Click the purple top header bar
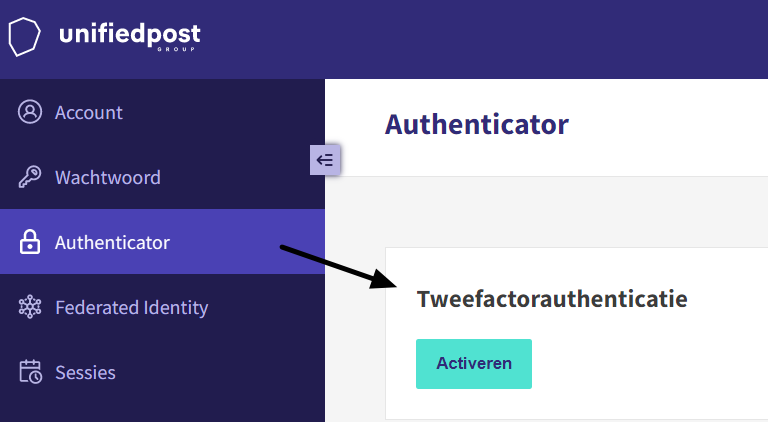 (384, 39)
